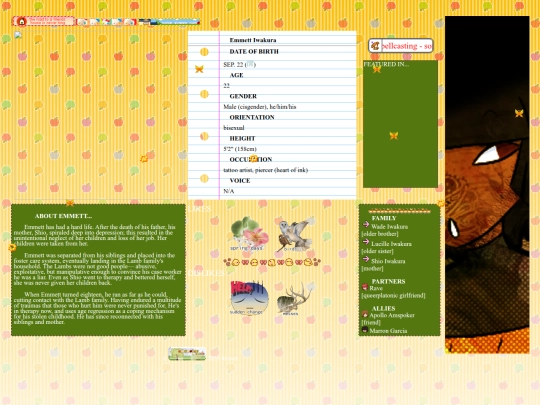Click the "DISLIKES" section heading

click(x=206, y=273)
